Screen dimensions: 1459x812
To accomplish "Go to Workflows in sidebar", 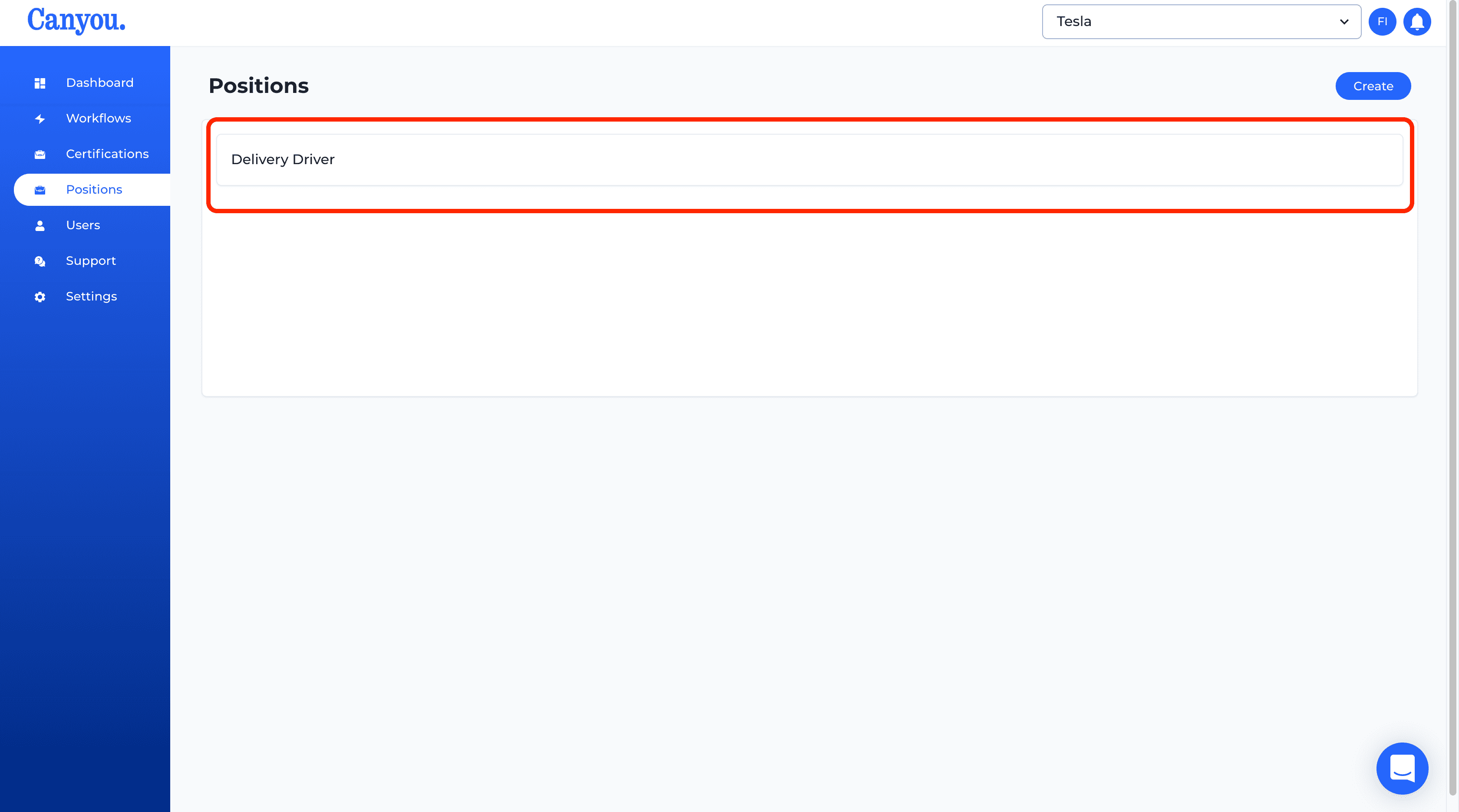I will pos(99,119).
